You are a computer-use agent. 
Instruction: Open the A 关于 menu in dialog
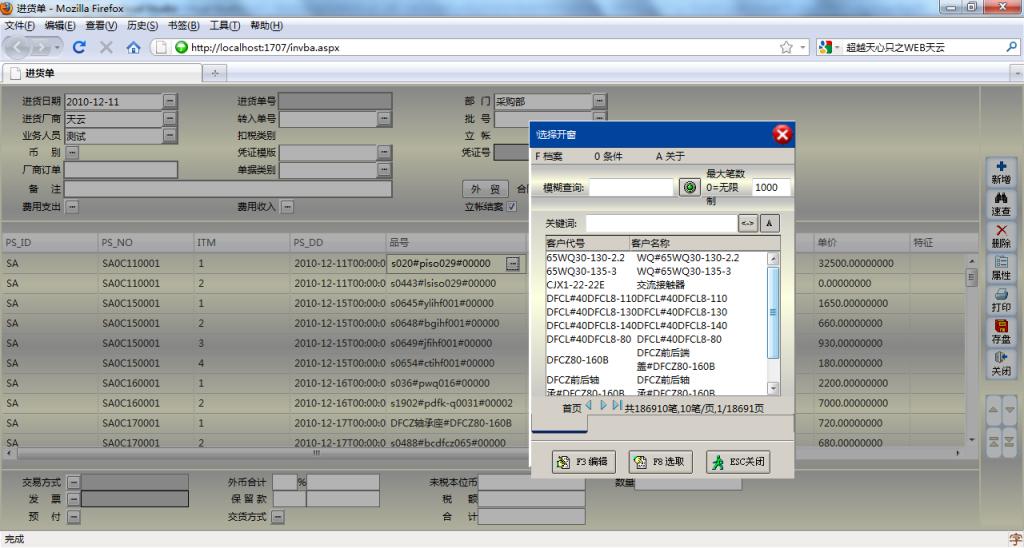click(670, 157)
